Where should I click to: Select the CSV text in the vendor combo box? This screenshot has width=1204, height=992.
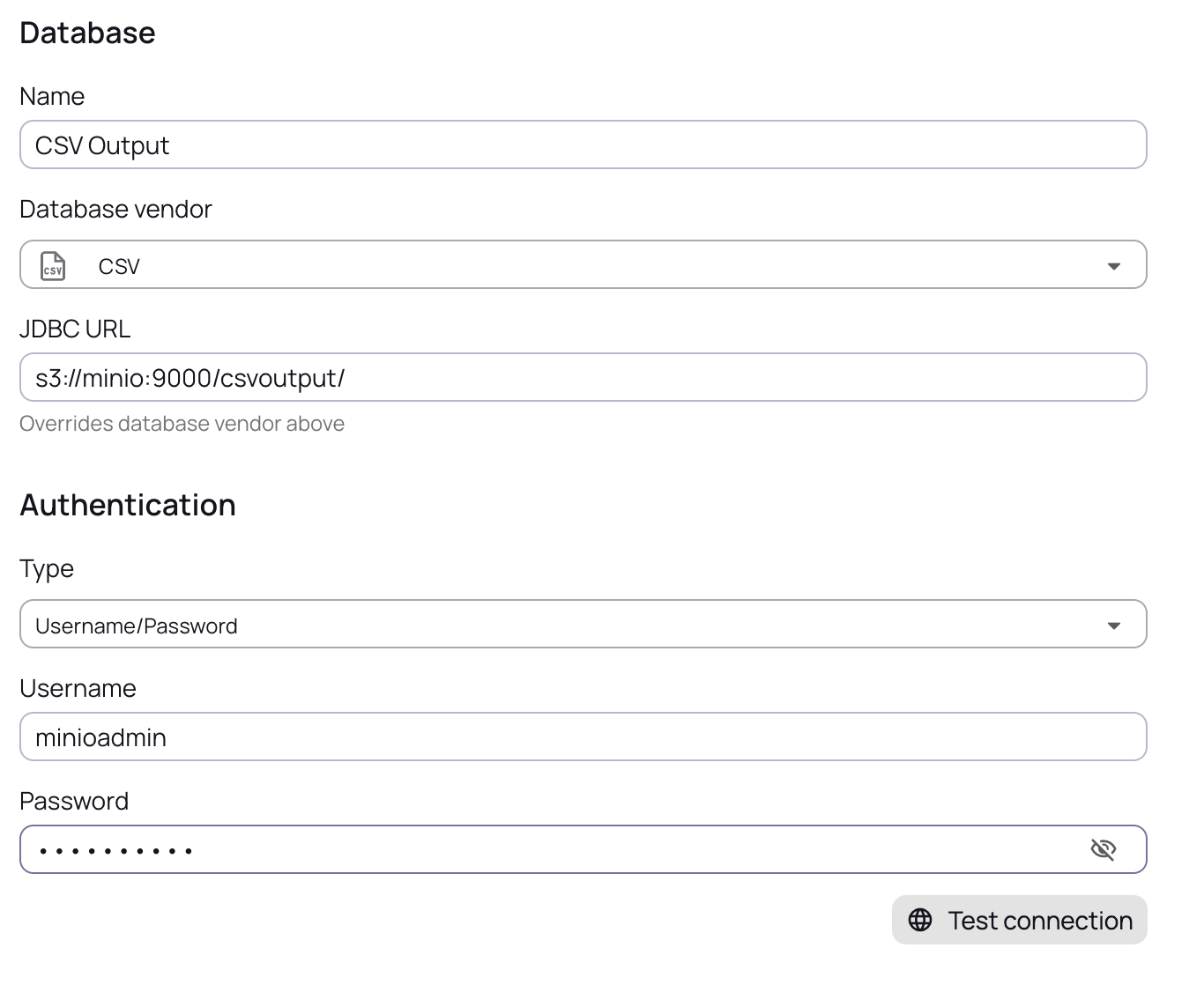click(119, 266)
